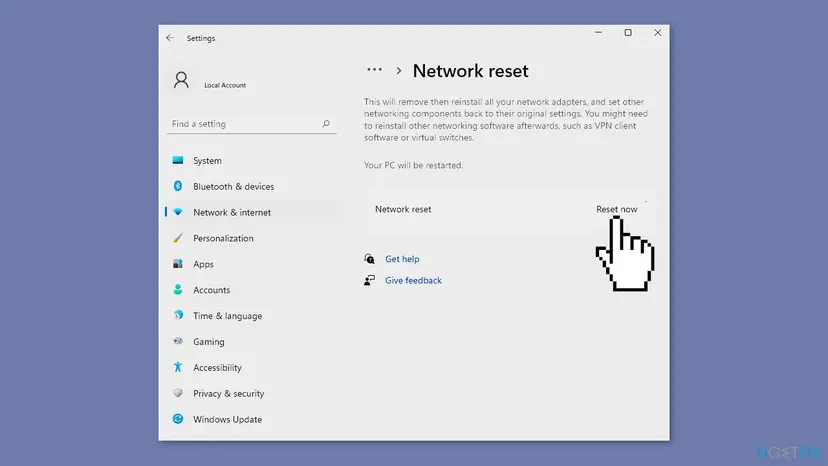The image size is (828, 466).
Task: Maximize the Settings window
Action: click(628, 33)
